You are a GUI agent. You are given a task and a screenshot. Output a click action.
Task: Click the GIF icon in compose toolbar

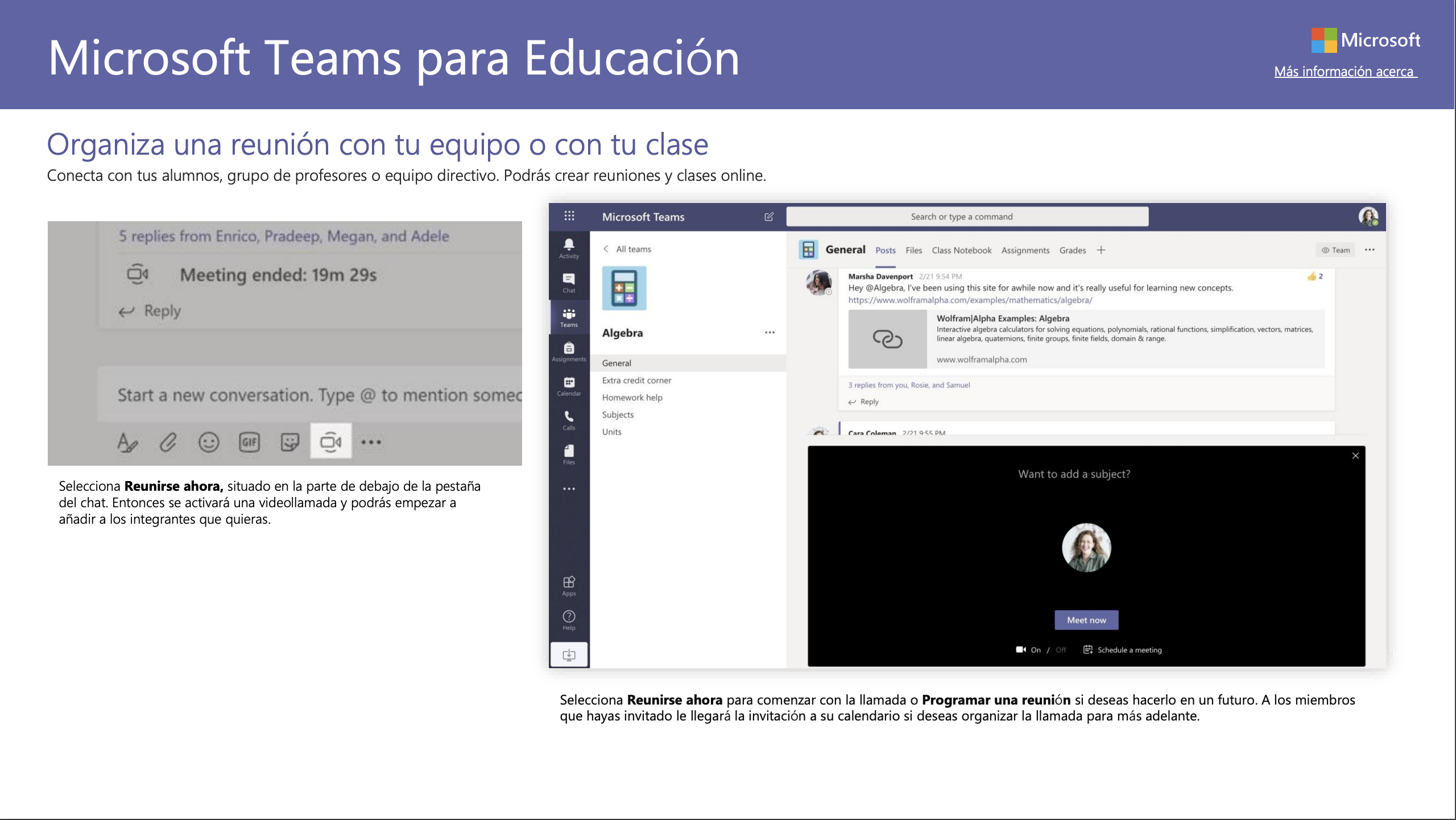[249, 441]
